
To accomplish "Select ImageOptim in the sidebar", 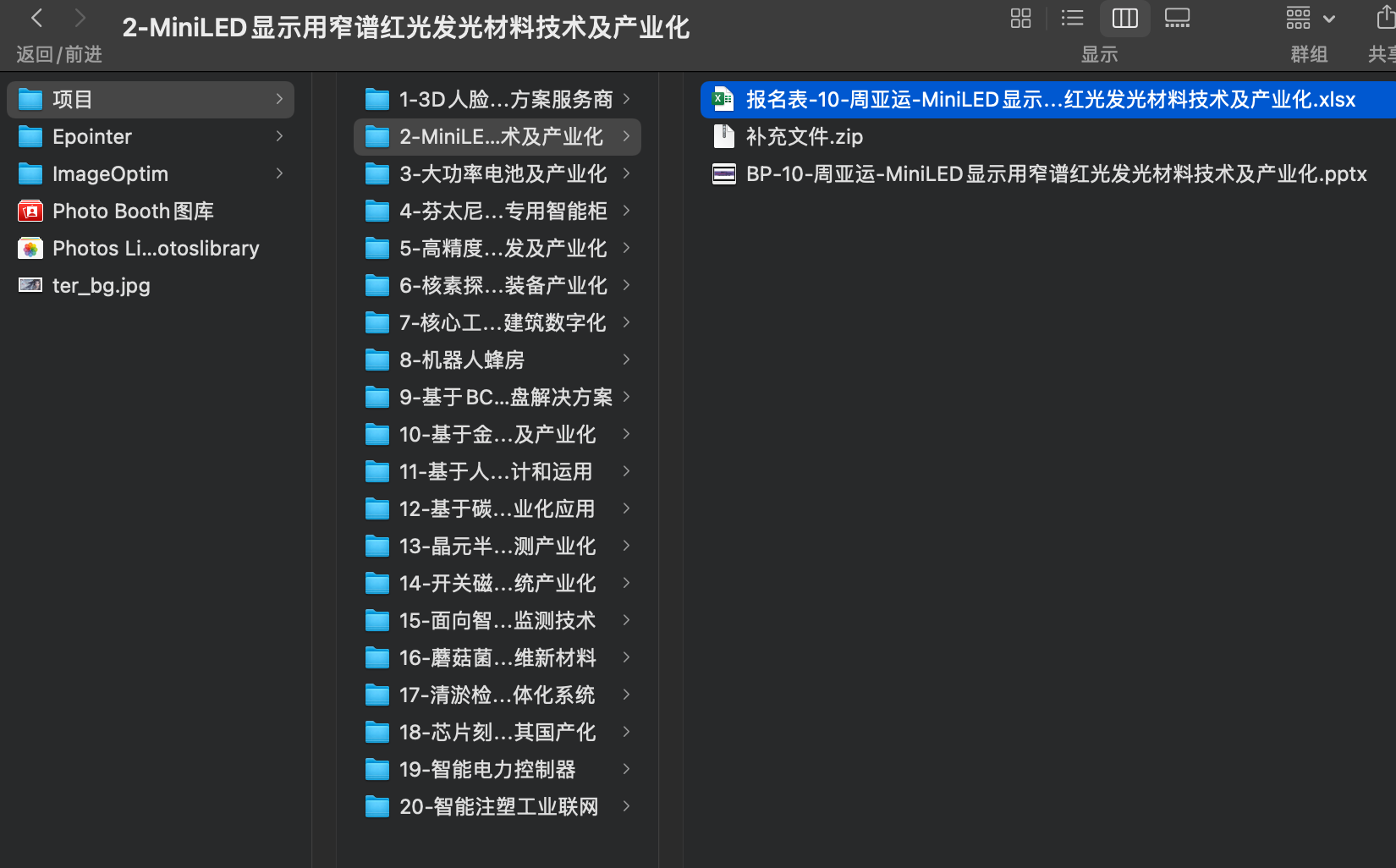I will click(x=111, y=173).
